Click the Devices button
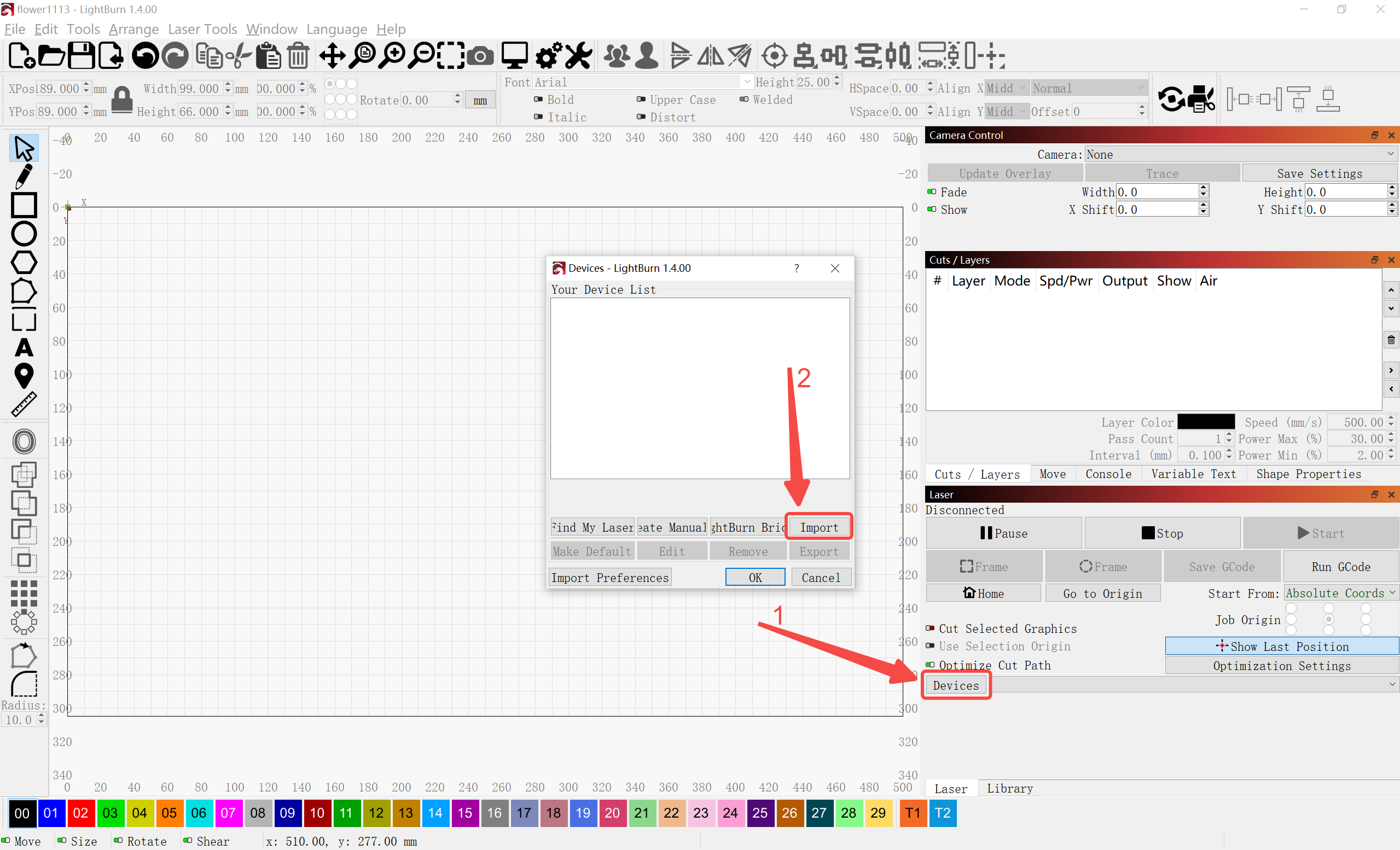 pos(956,685)
